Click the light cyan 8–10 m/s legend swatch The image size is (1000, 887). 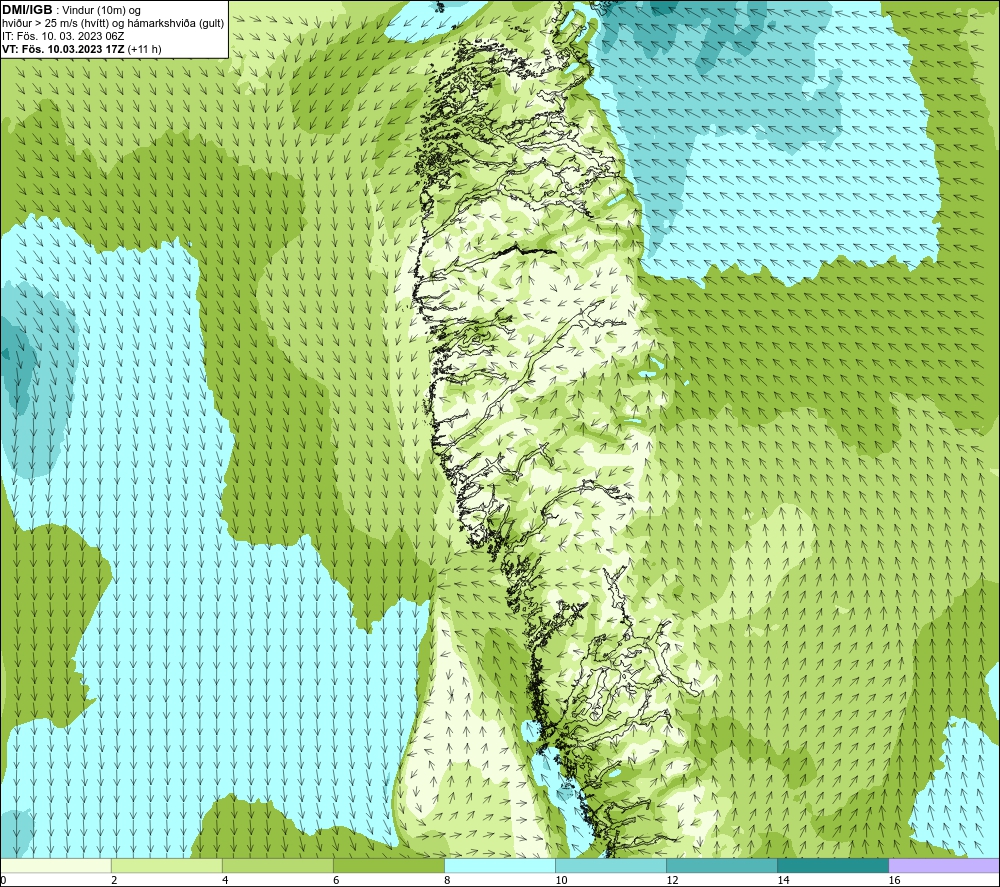tap(500, 866)
